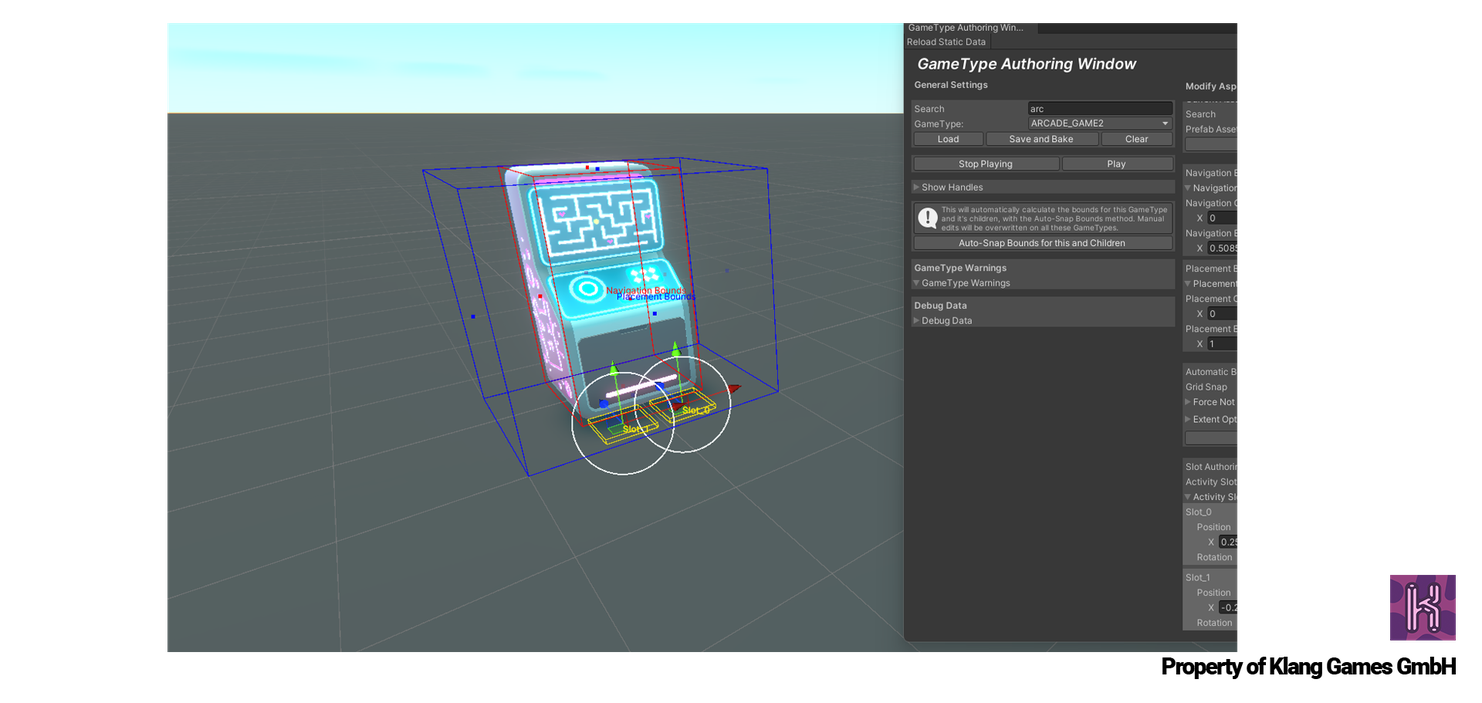Select the yellow Slot_0 marker in scene
Viewport: 1482px width, 703px height.
[689, 410]
